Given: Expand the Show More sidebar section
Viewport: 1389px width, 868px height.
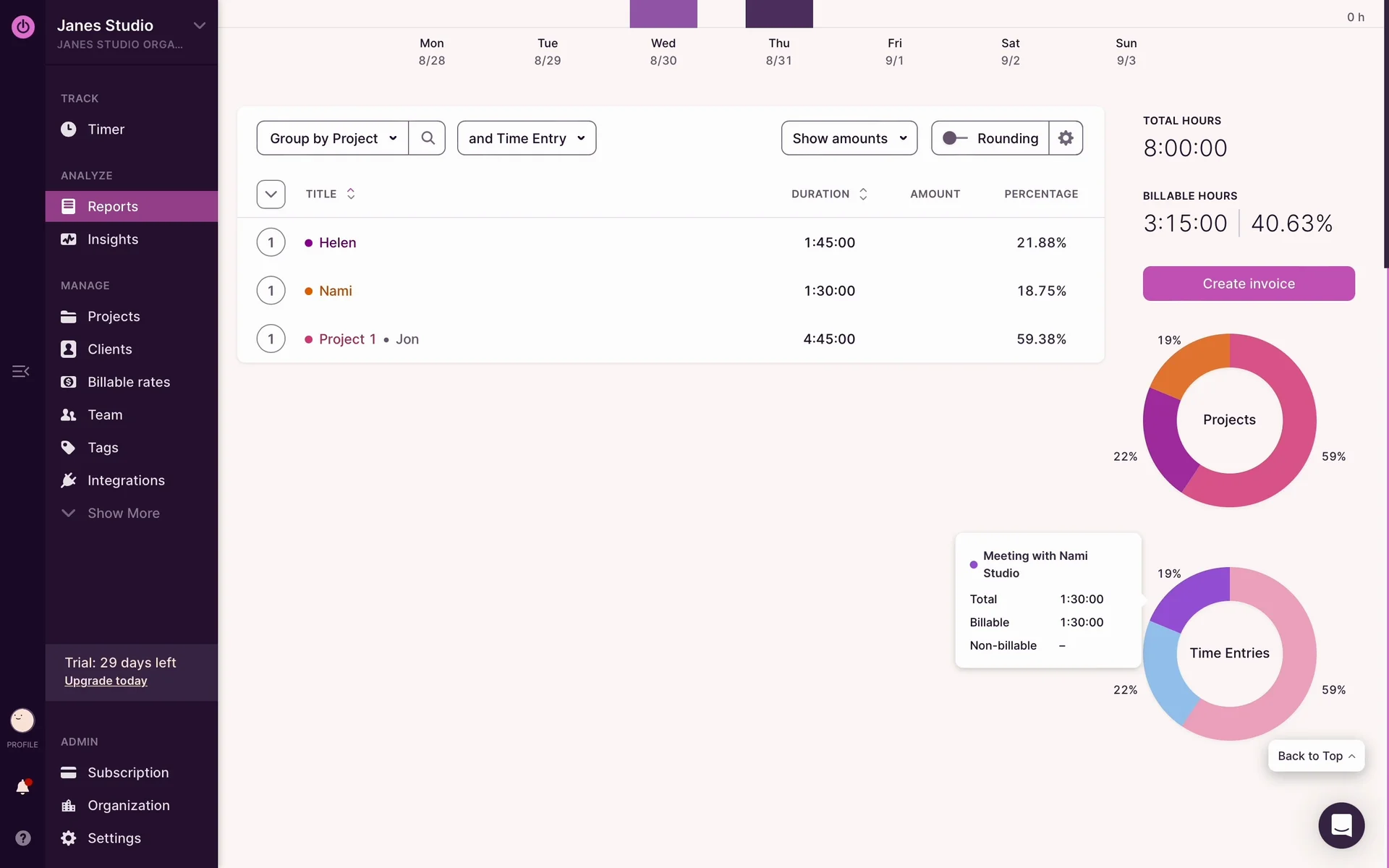Looking at the screenshot, I should [123, 513].
